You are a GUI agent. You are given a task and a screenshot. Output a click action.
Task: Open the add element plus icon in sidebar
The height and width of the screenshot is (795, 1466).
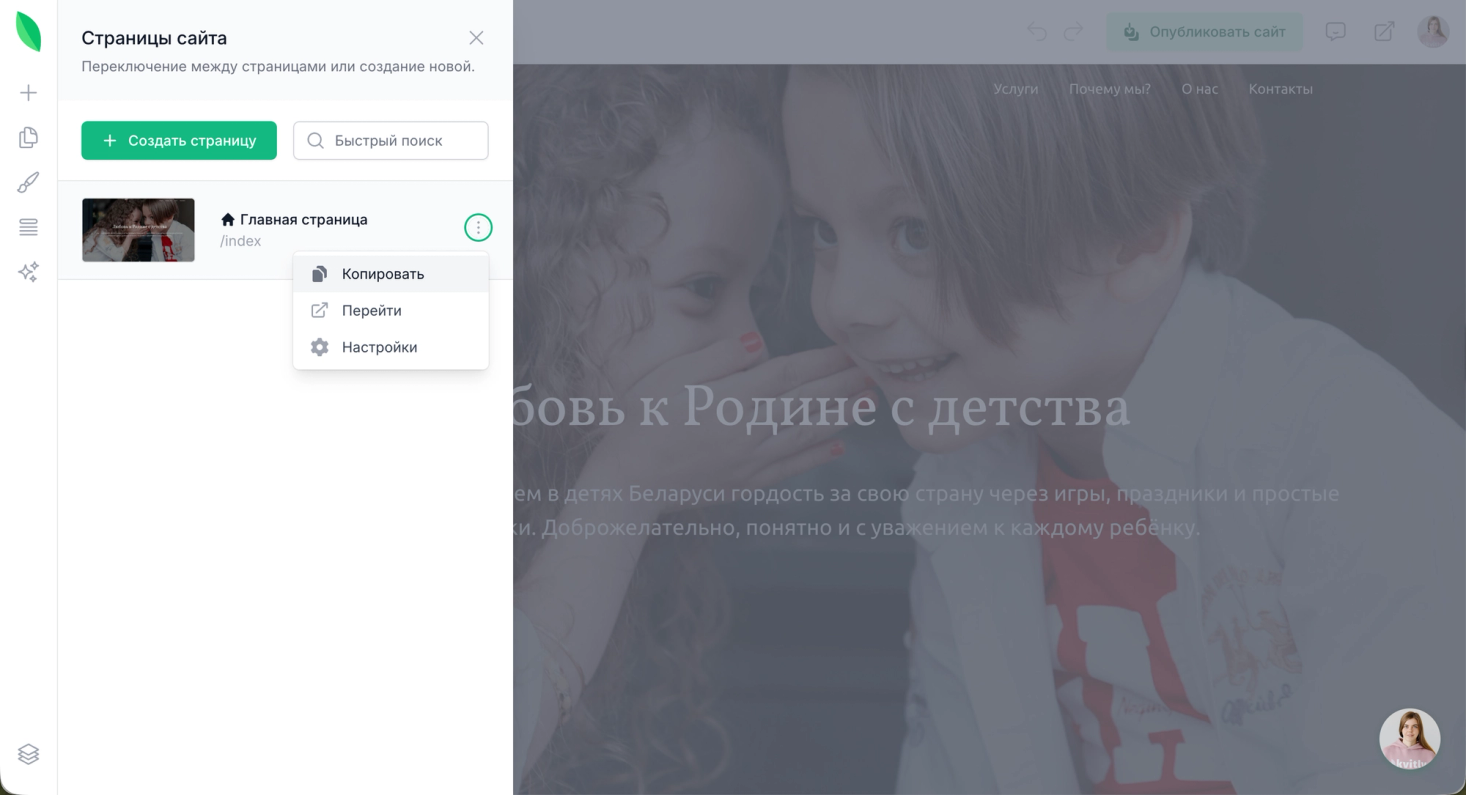28,93
